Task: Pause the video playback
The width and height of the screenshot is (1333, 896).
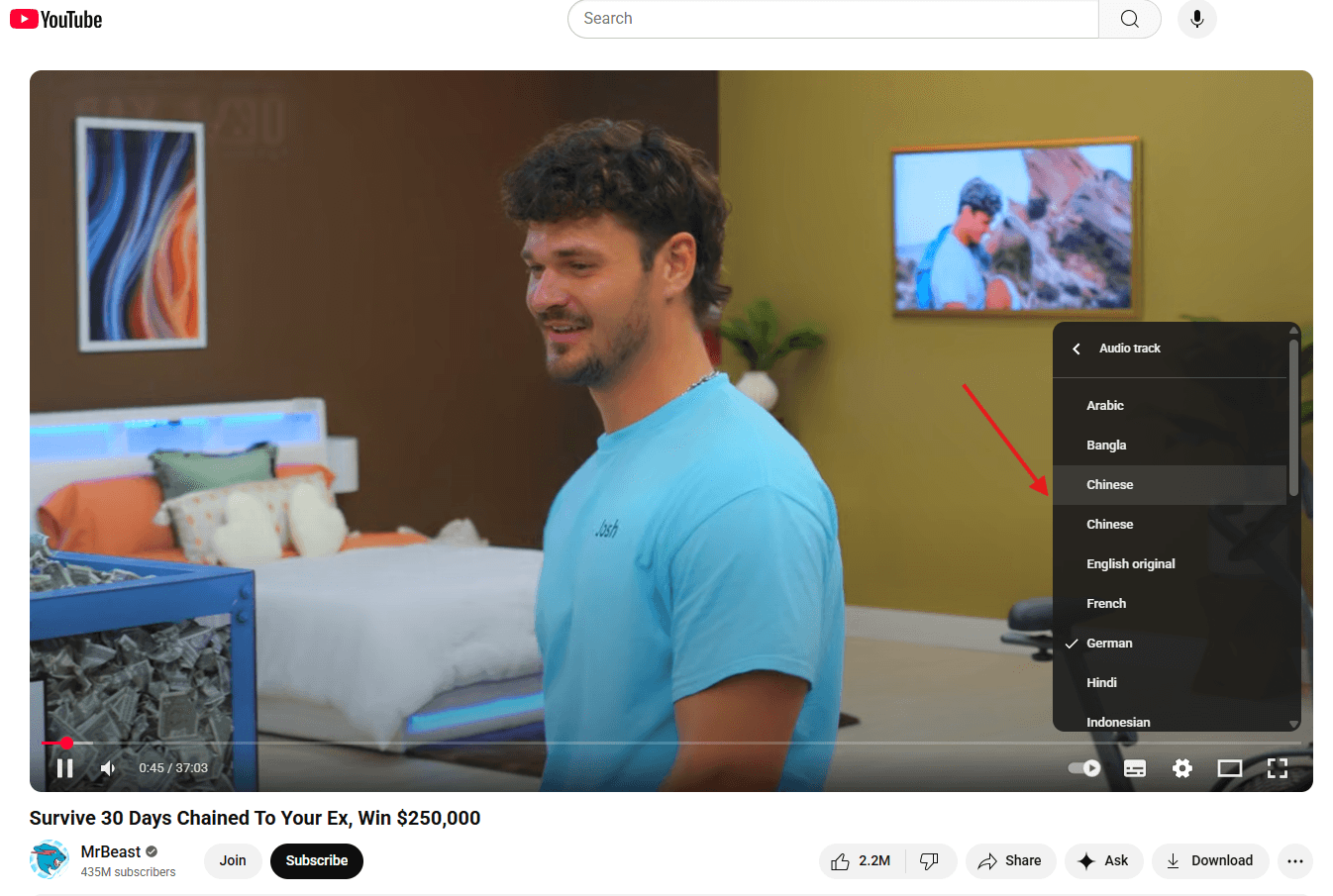Action: (x=65, y=768)
